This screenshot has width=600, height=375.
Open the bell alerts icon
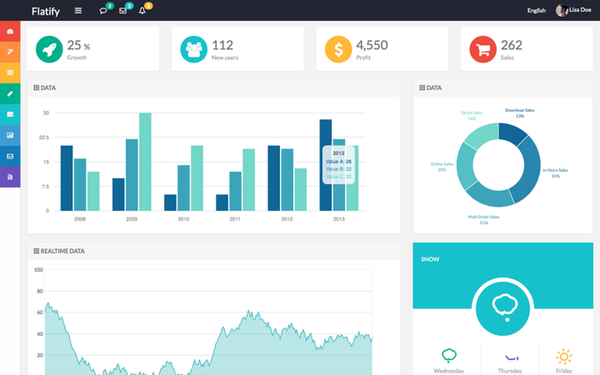tap(142, 11)
